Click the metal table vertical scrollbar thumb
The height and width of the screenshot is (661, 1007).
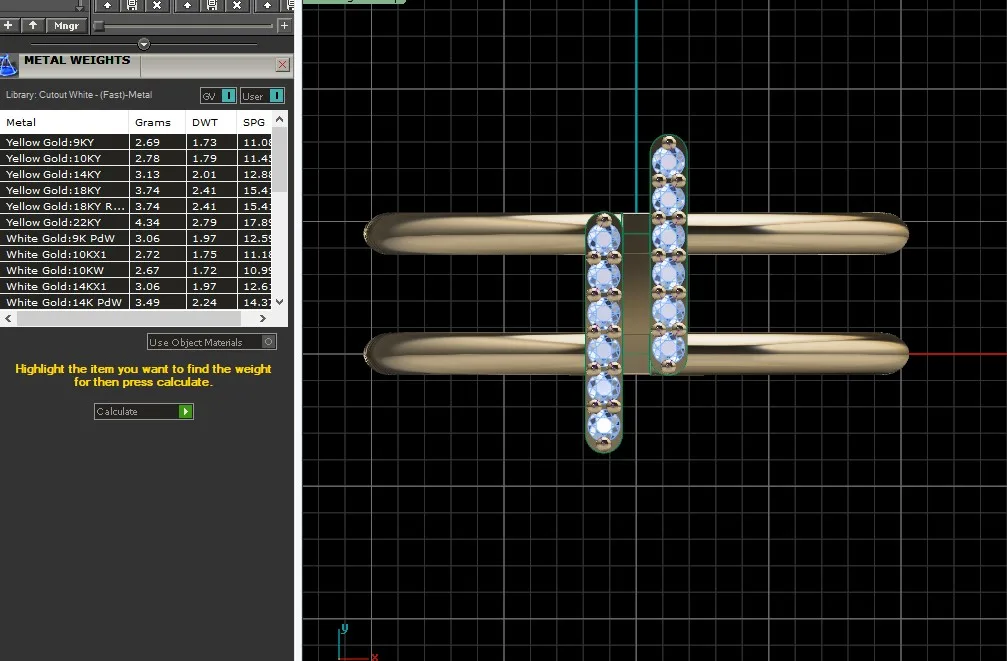click(279, 159)
